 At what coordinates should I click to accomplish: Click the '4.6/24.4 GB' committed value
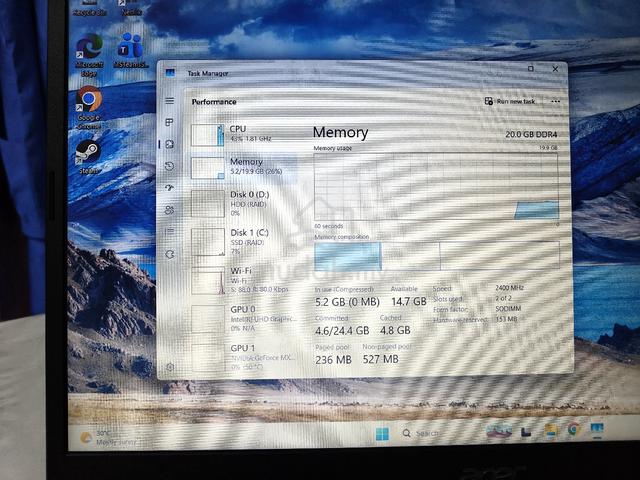(342, 331)
